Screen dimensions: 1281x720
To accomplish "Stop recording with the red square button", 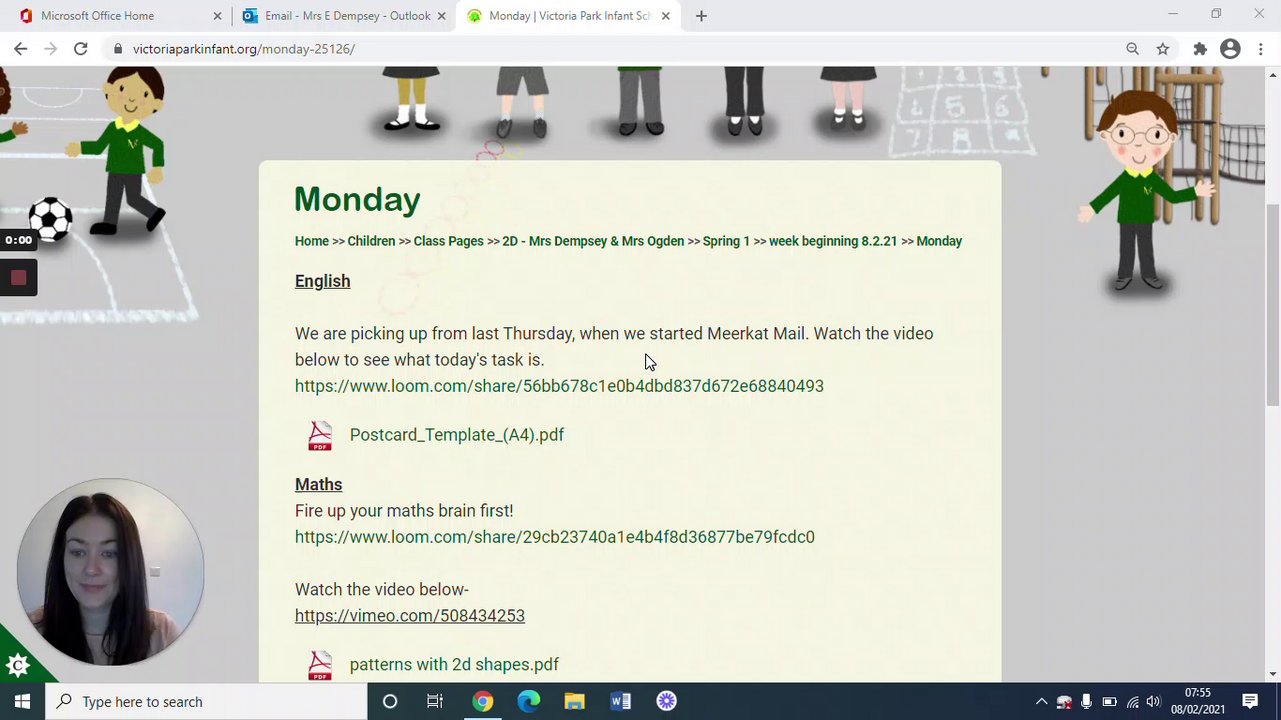I will 18,278.
